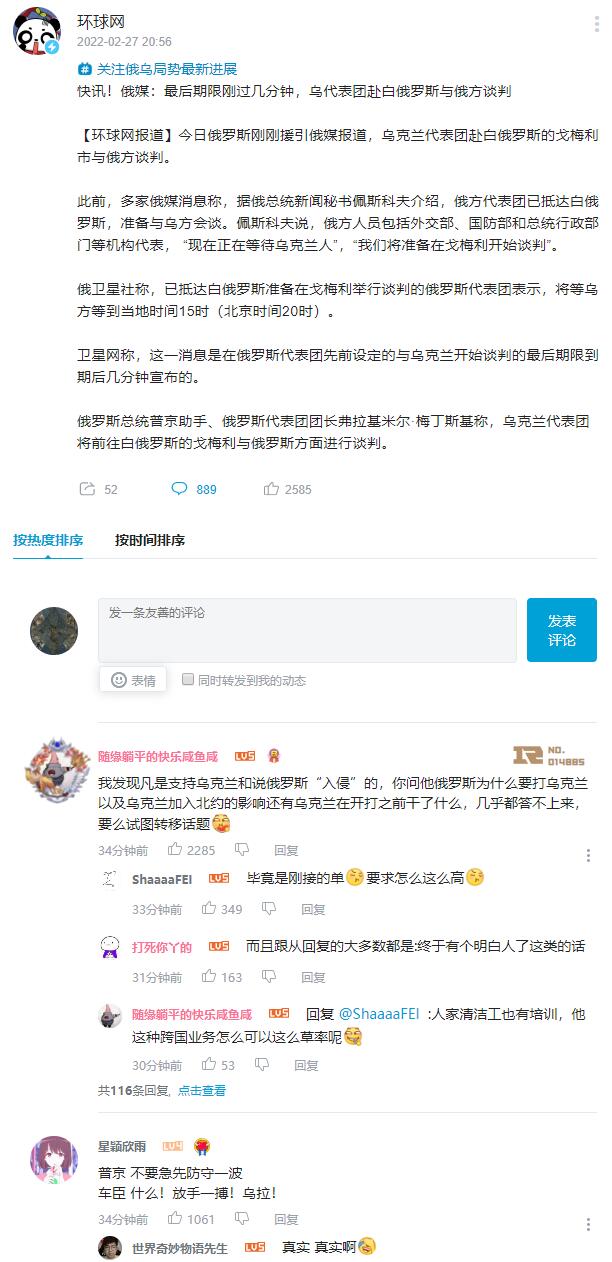Click the 发表评论 button

(562, 630)
